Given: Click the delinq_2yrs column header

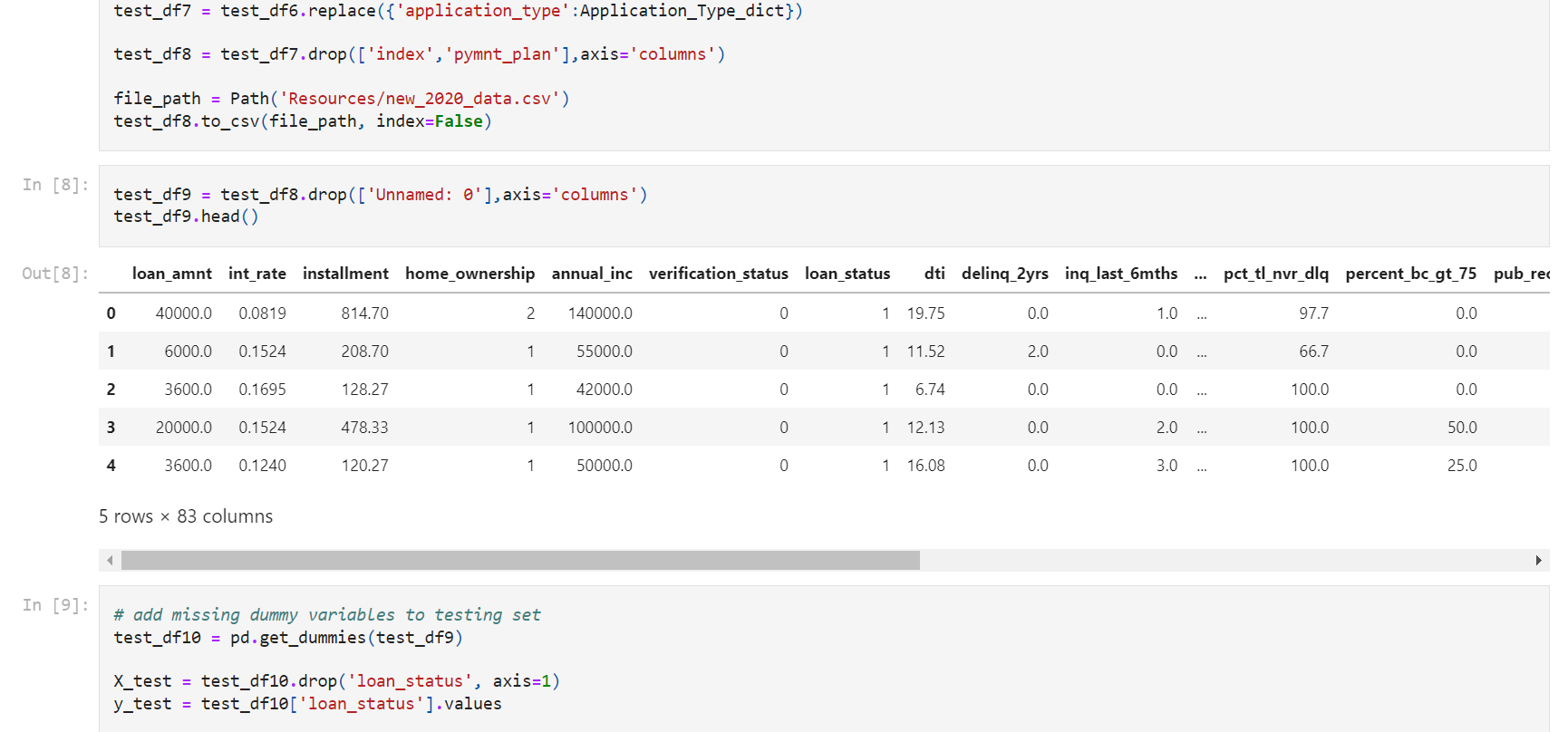Looking at the screenshot, I should [1005, 274].
